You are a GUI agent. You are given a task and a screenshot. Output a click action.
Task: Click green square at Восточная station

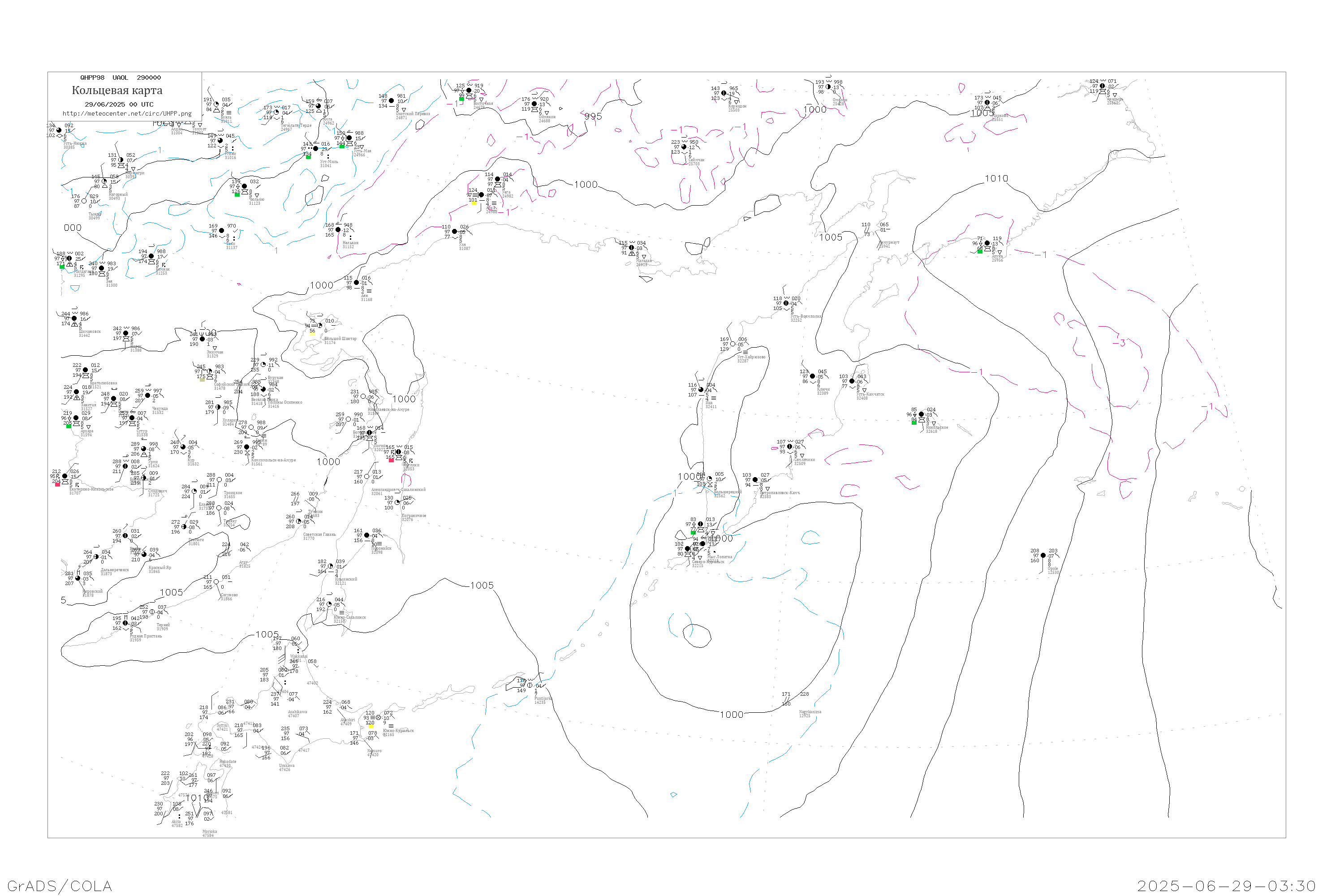click(461, 99)
